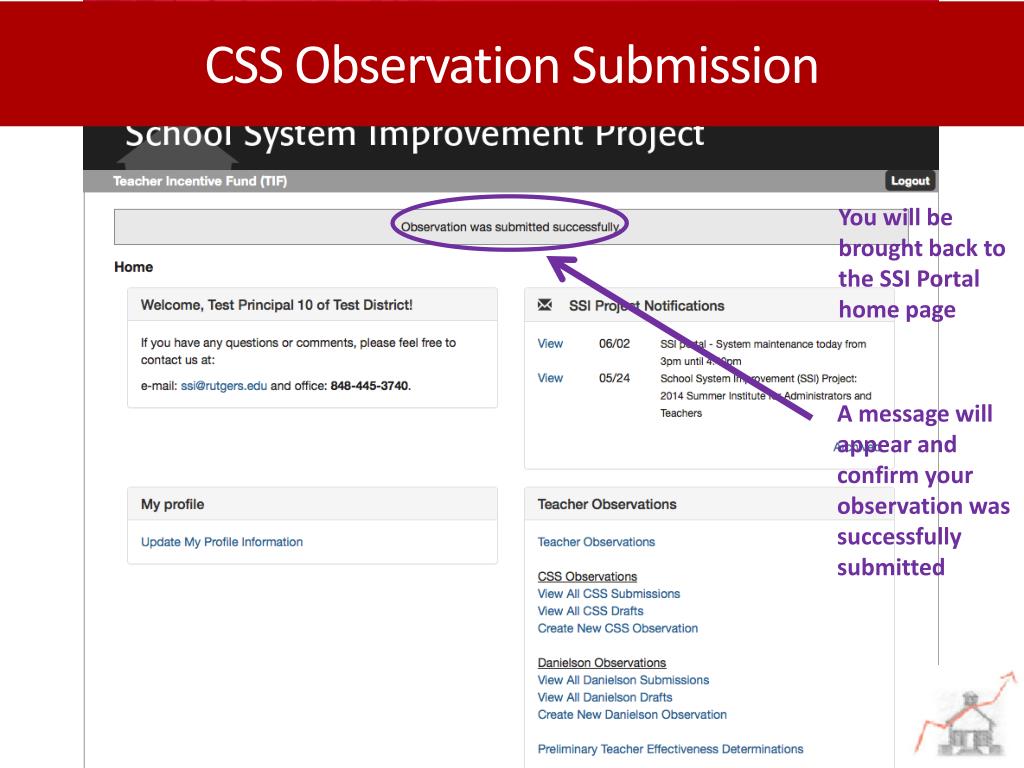Screen dimensions: 1024x768
Task: Open the Teacher Observations link
Action: coord(596,542)
